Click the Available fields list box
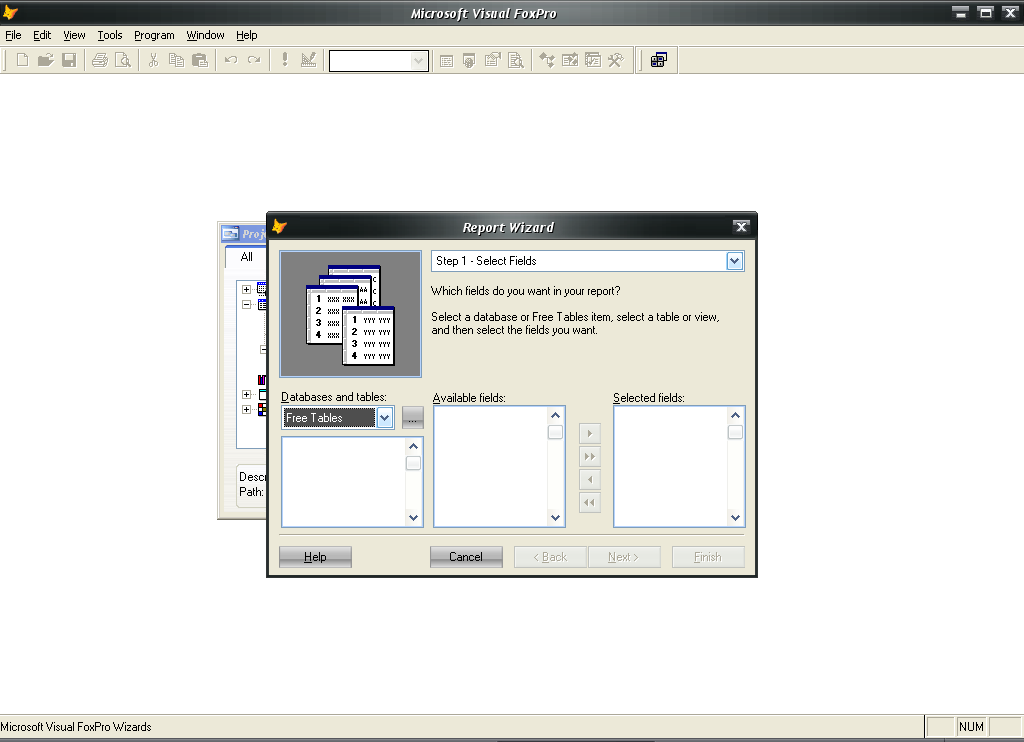The width and height of the screenshot is (1024, 742). pyautogui.click(x=499, y=466)
